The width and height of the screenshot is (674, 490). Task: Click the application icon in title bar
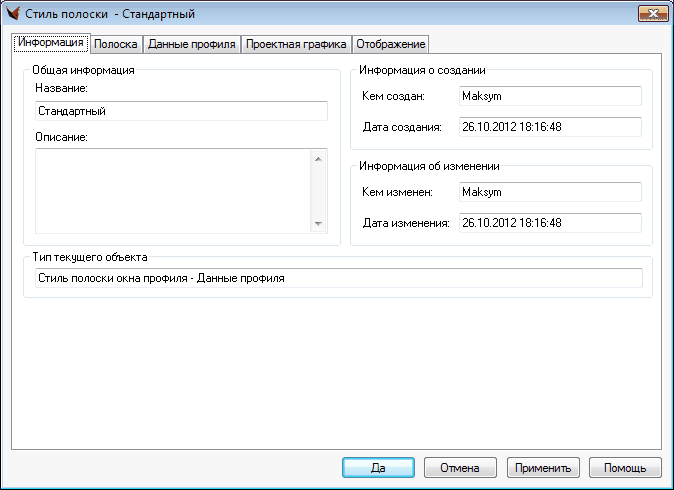coord(15,14)
